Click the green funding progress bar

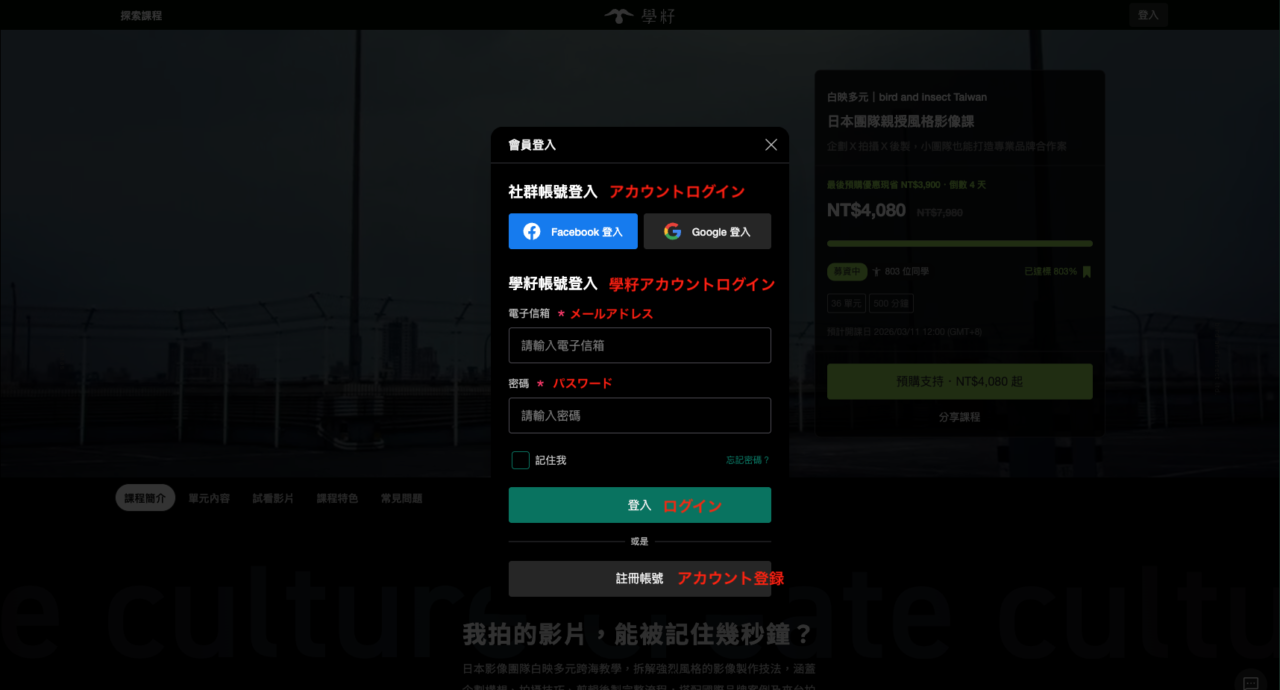[959, 243]
